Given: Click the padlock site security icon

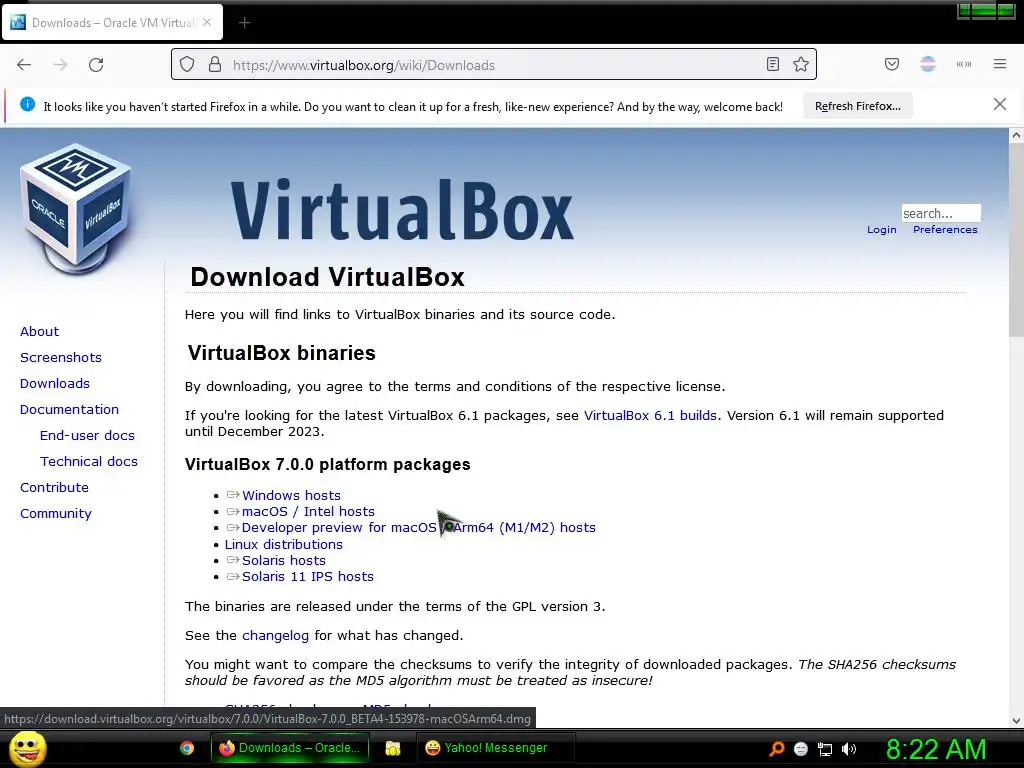Looking at the screenshot, I should [x=215, y=65].
